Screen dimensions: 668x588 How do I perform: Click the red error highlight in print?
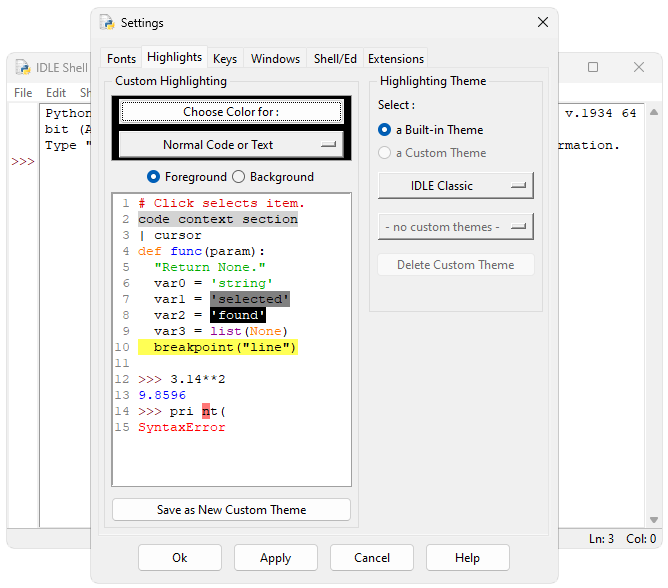(x=206, y=411)
